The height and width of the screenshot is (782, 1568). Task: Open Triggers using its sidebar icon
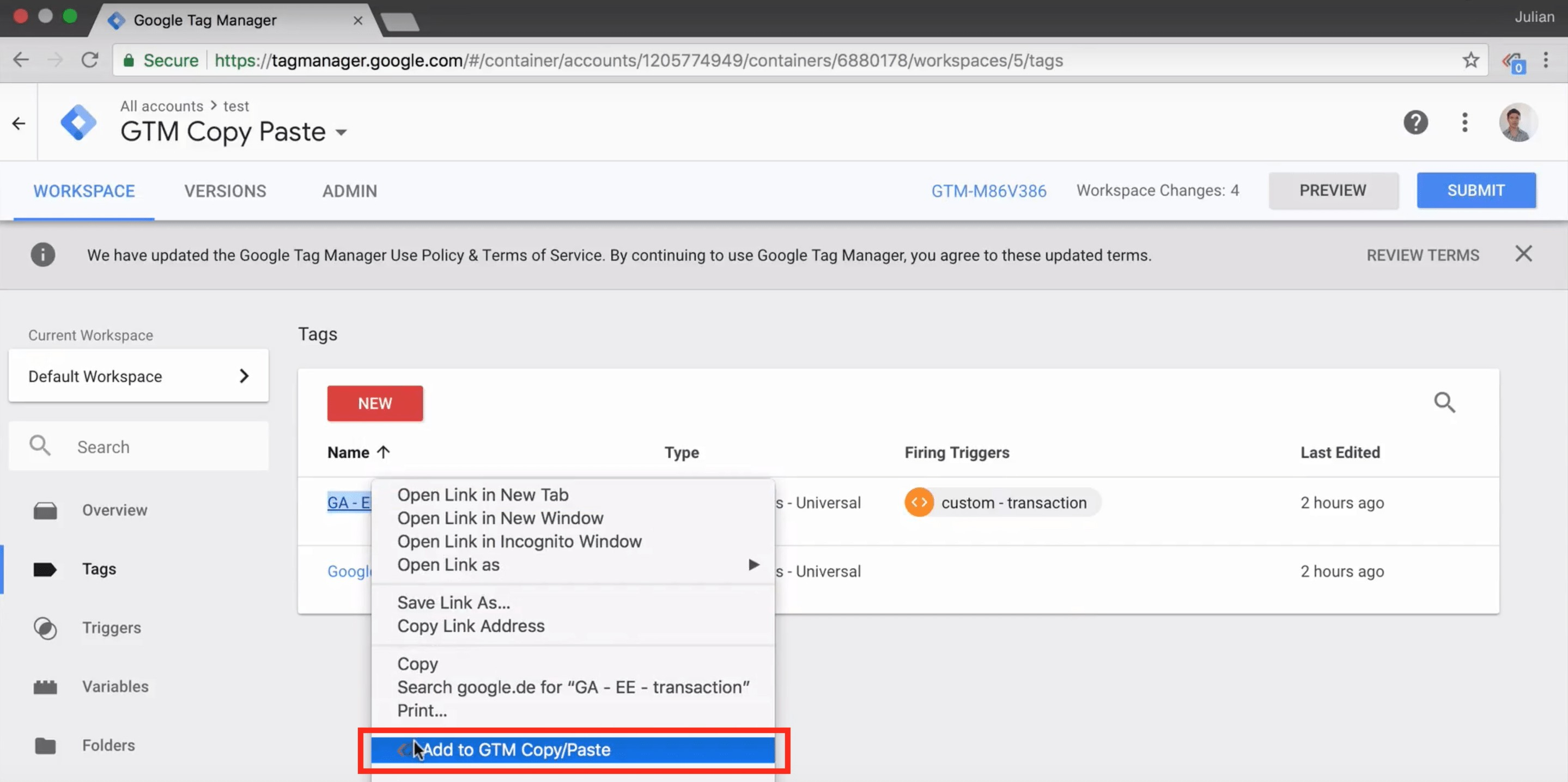click(x=46, y=628)
